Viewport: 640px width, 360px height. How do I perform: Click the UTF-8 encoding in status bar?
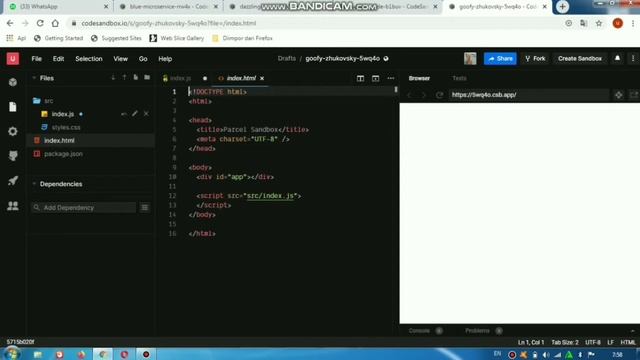[x=593, y=342]
